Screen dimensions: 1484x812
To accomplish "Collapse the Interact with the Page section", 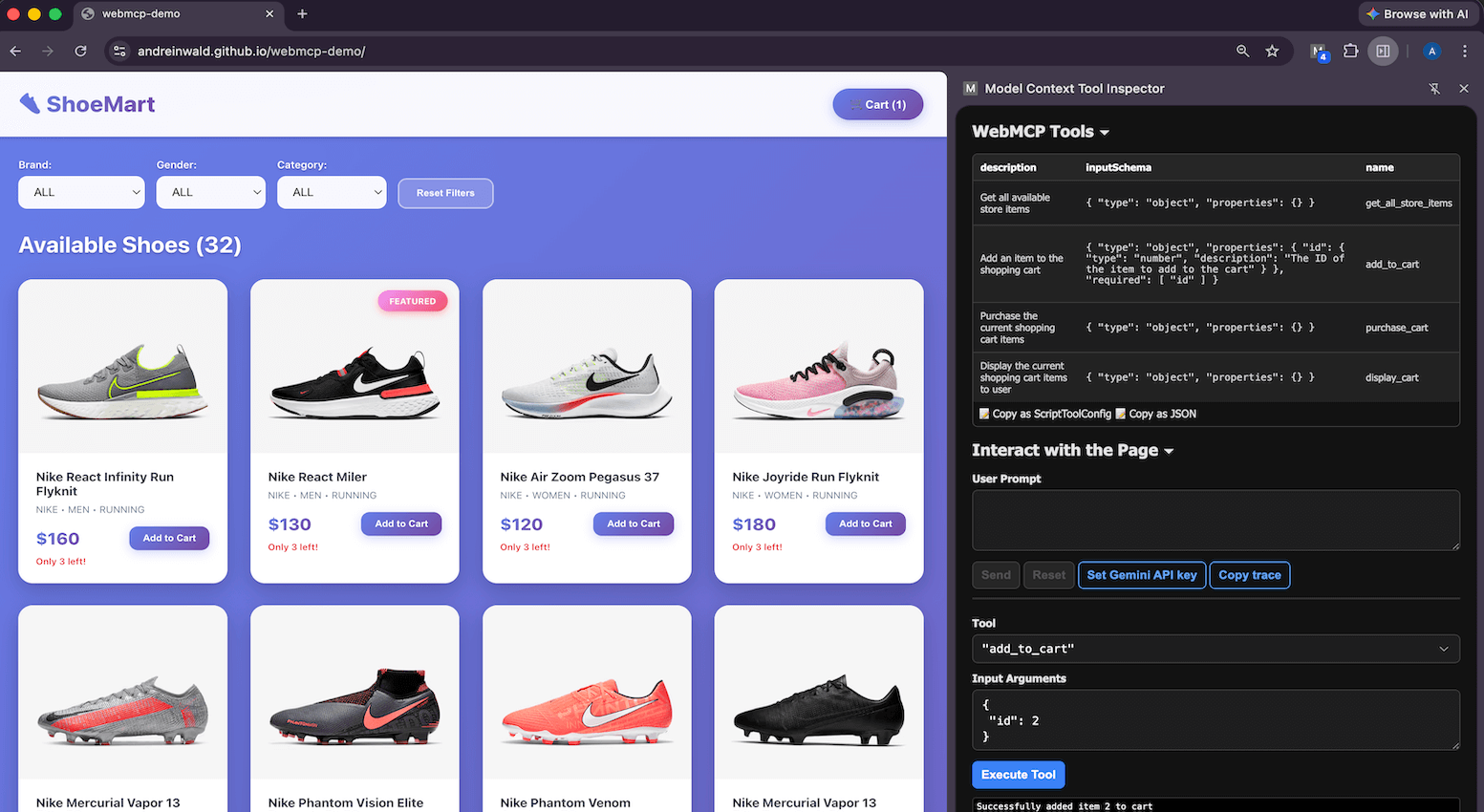I will tap(1072, 451).
